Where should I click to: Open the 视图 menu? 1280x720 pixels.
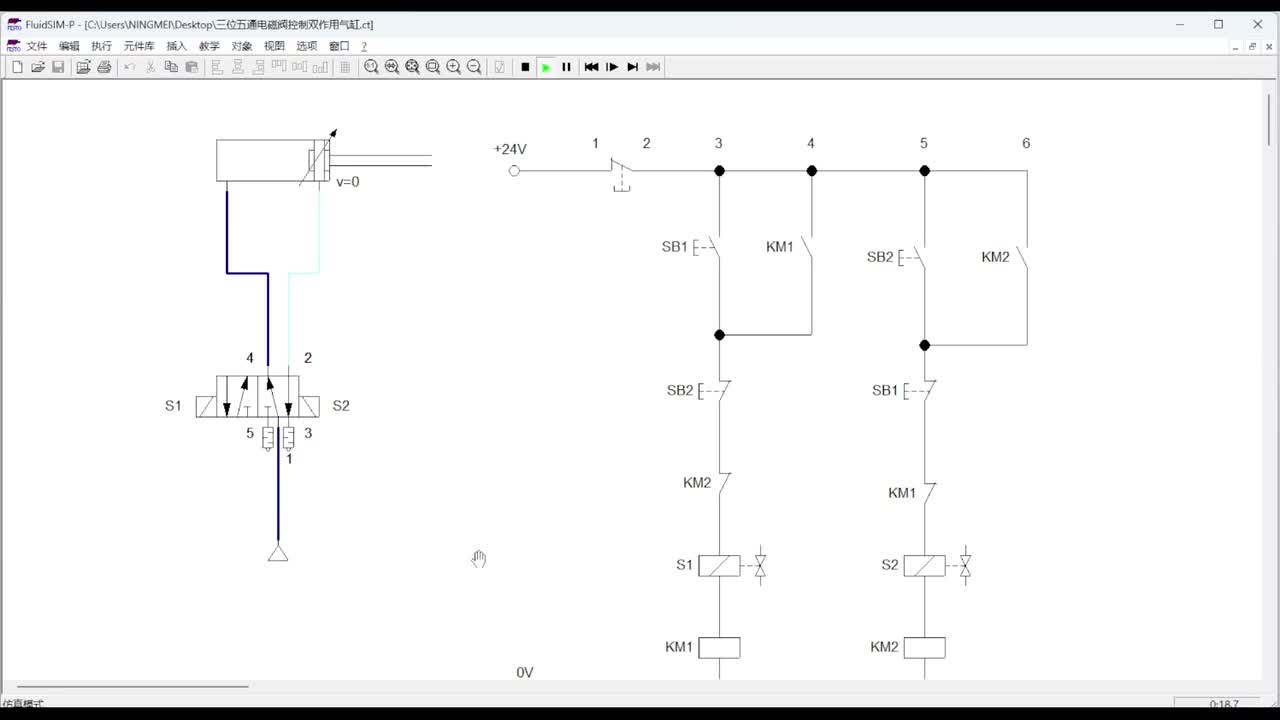click(274, 46)
